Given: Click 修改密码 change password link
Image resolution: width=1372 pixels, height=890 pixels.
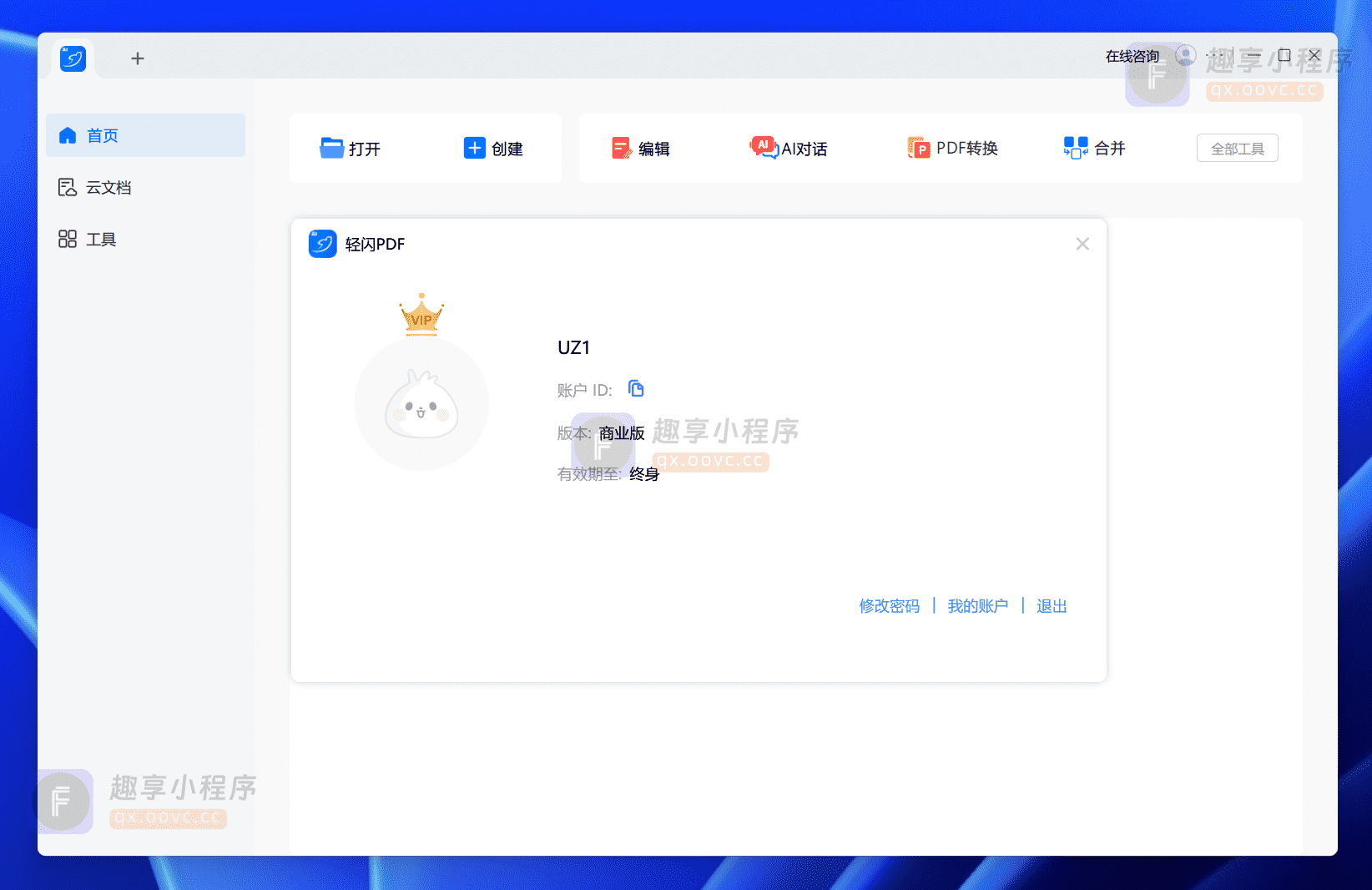Looking at the screenshot, I should 890,606.
